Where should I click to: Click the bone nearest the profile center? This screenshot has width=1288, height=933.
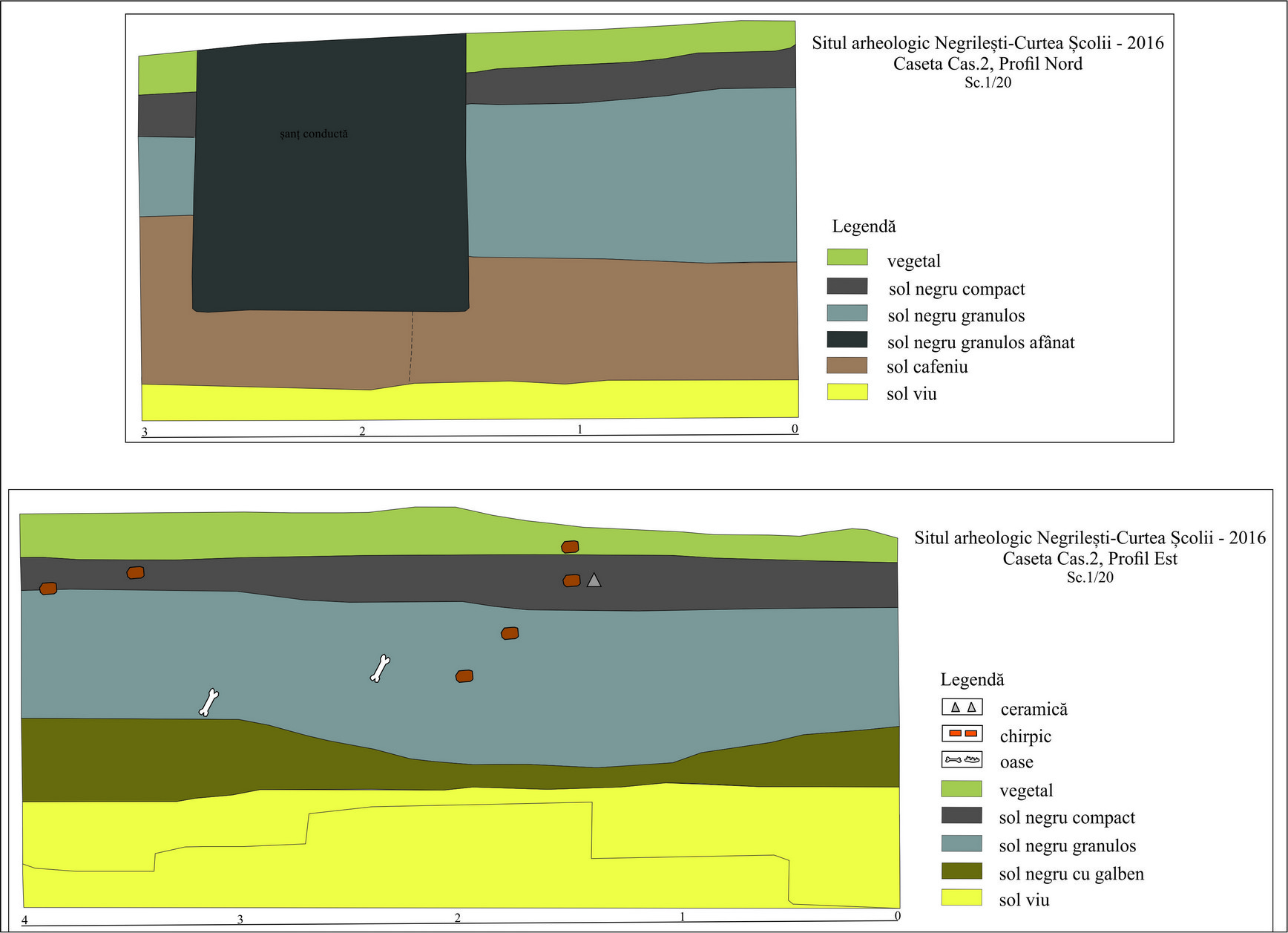pos(380,668)
